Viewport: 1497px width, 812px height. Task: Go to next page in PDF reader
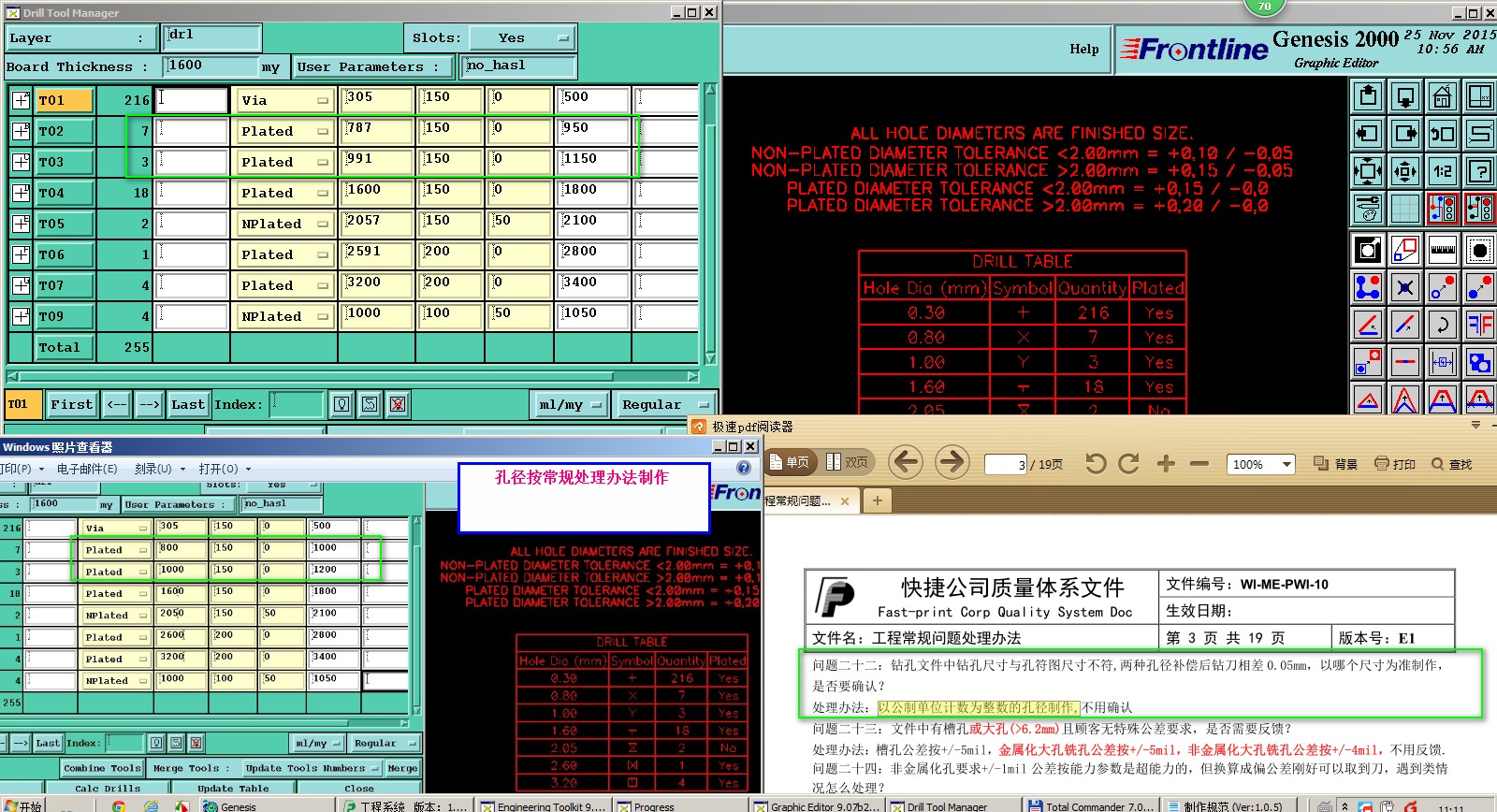(x=952, y=462)
